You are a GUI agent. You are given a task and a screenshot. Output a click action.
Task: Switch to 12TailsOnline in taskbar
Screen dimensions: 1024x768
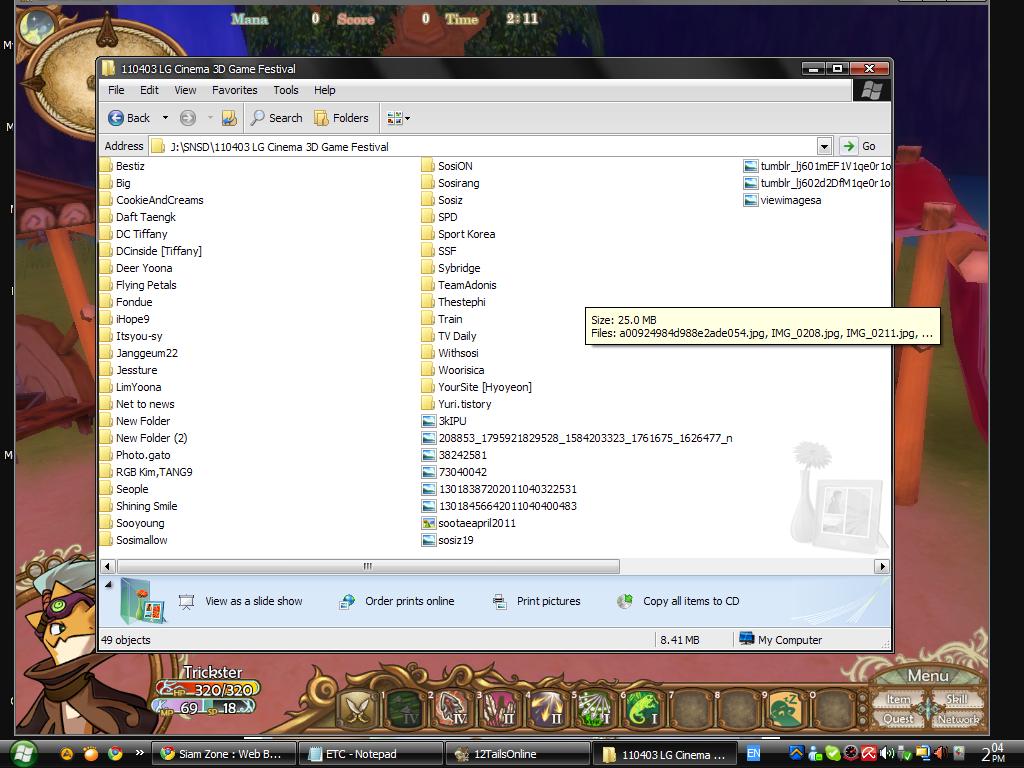coord(517,754)
